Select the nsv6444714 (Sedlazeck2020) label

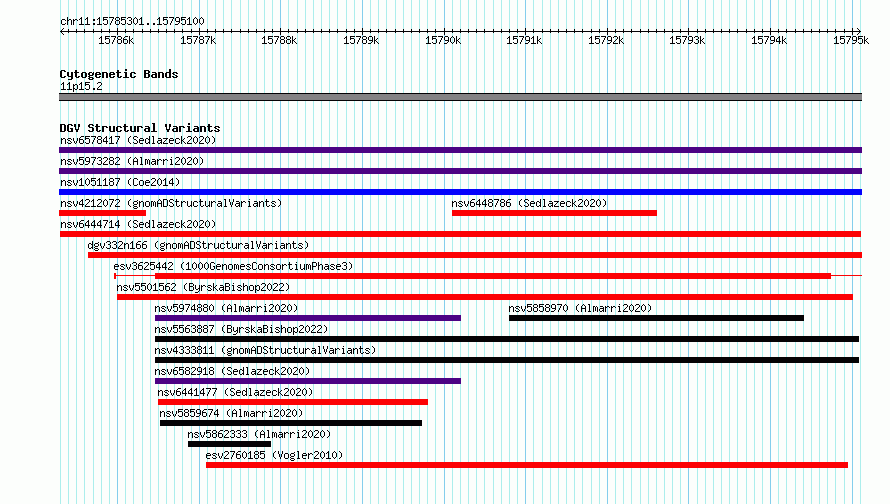point(138,224)
